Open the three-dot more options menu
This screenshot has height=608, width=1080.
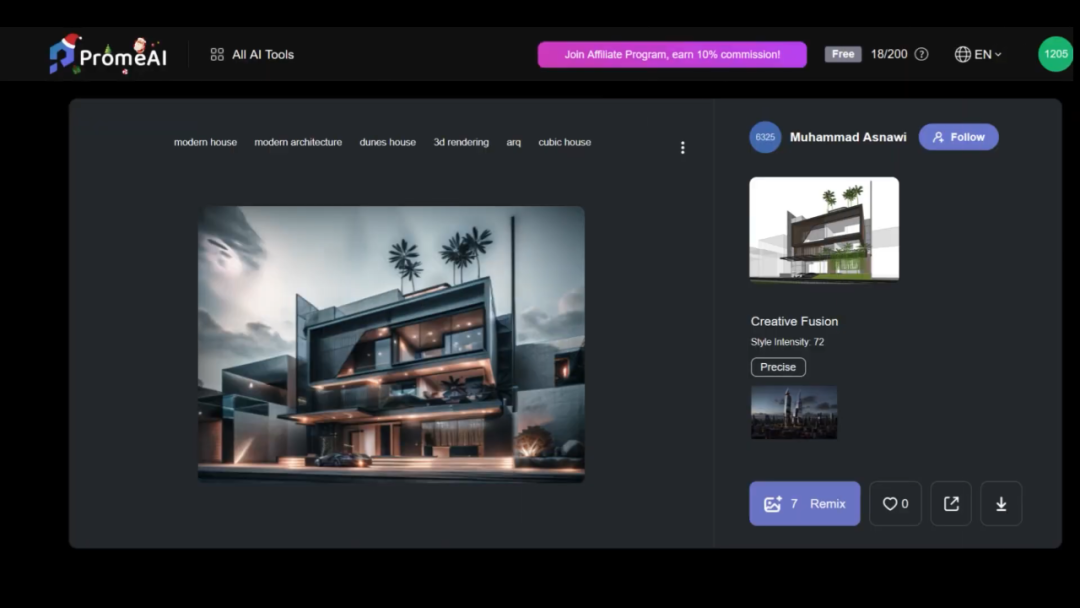[x=683, y=148]
